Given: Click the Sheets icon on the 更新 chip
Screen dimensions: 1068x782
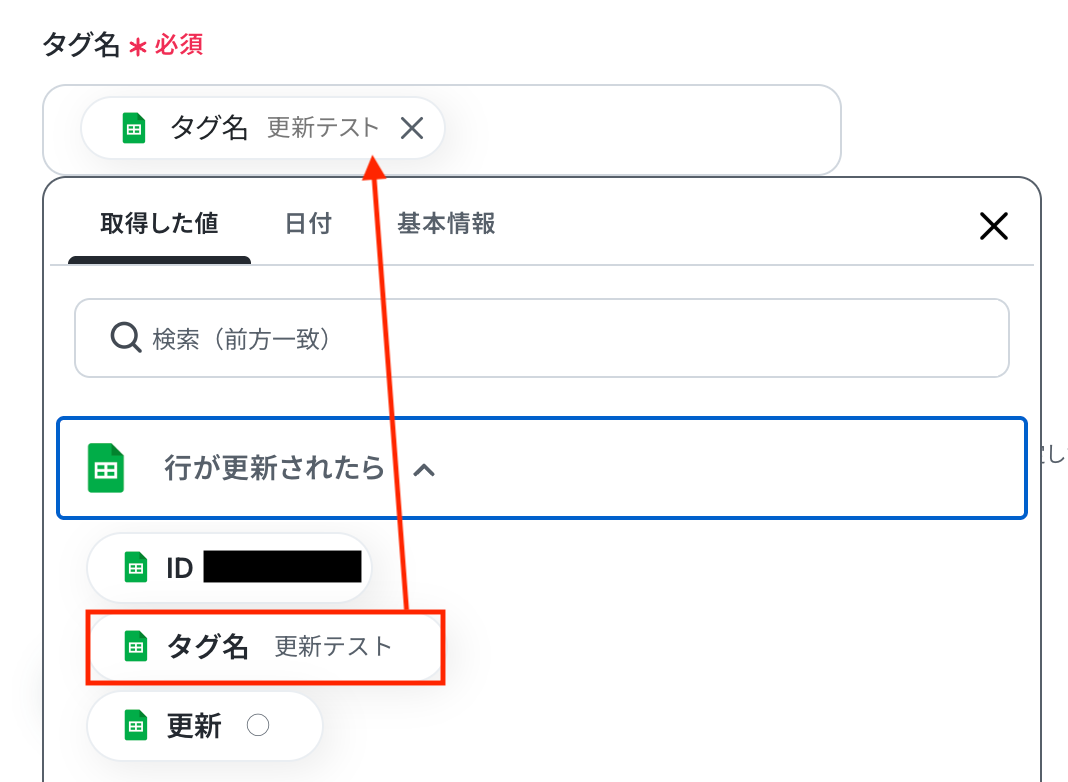Looking at the screenshot, I should point(135,726).
